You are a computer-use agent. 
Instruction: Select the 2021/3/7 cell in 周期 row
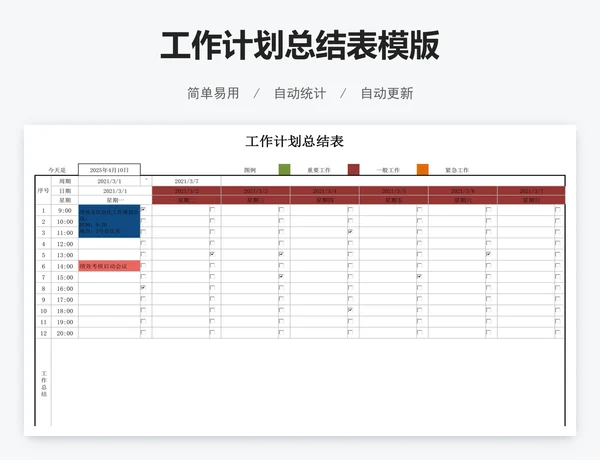(x=186, y=181)
